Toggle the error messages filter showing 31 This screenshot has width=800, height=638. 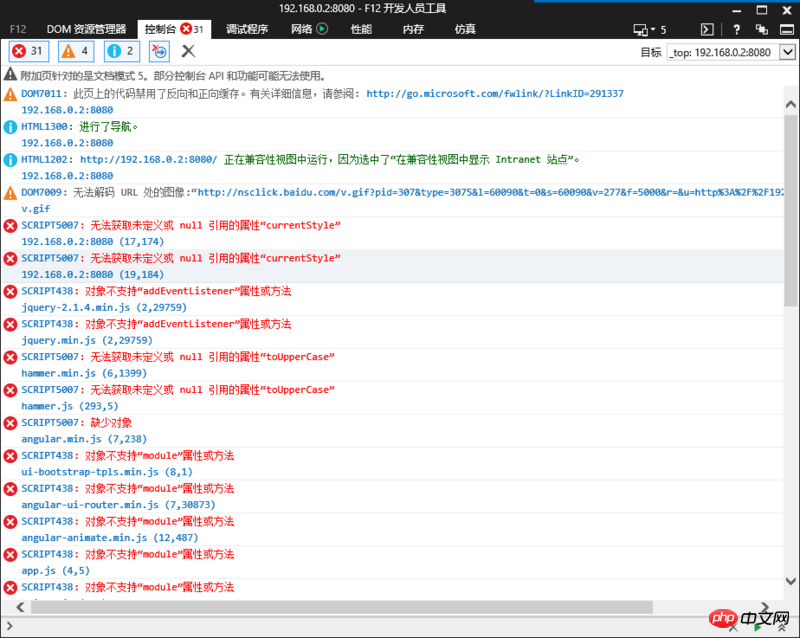pyautogui.click(x=29, y=51)
